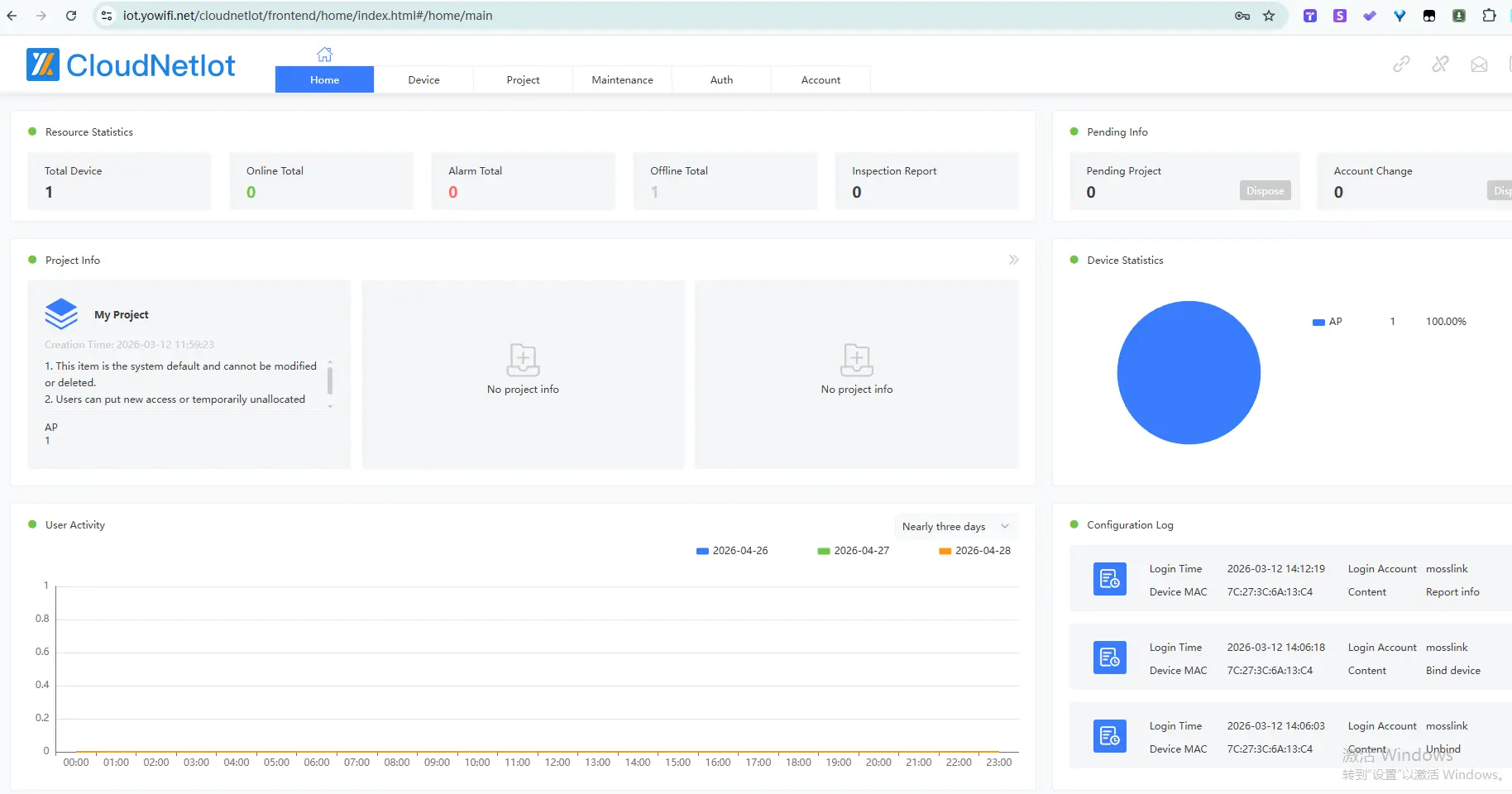Click the black square extension icon
The image size is (1512, 794).
pos(1429,16)
